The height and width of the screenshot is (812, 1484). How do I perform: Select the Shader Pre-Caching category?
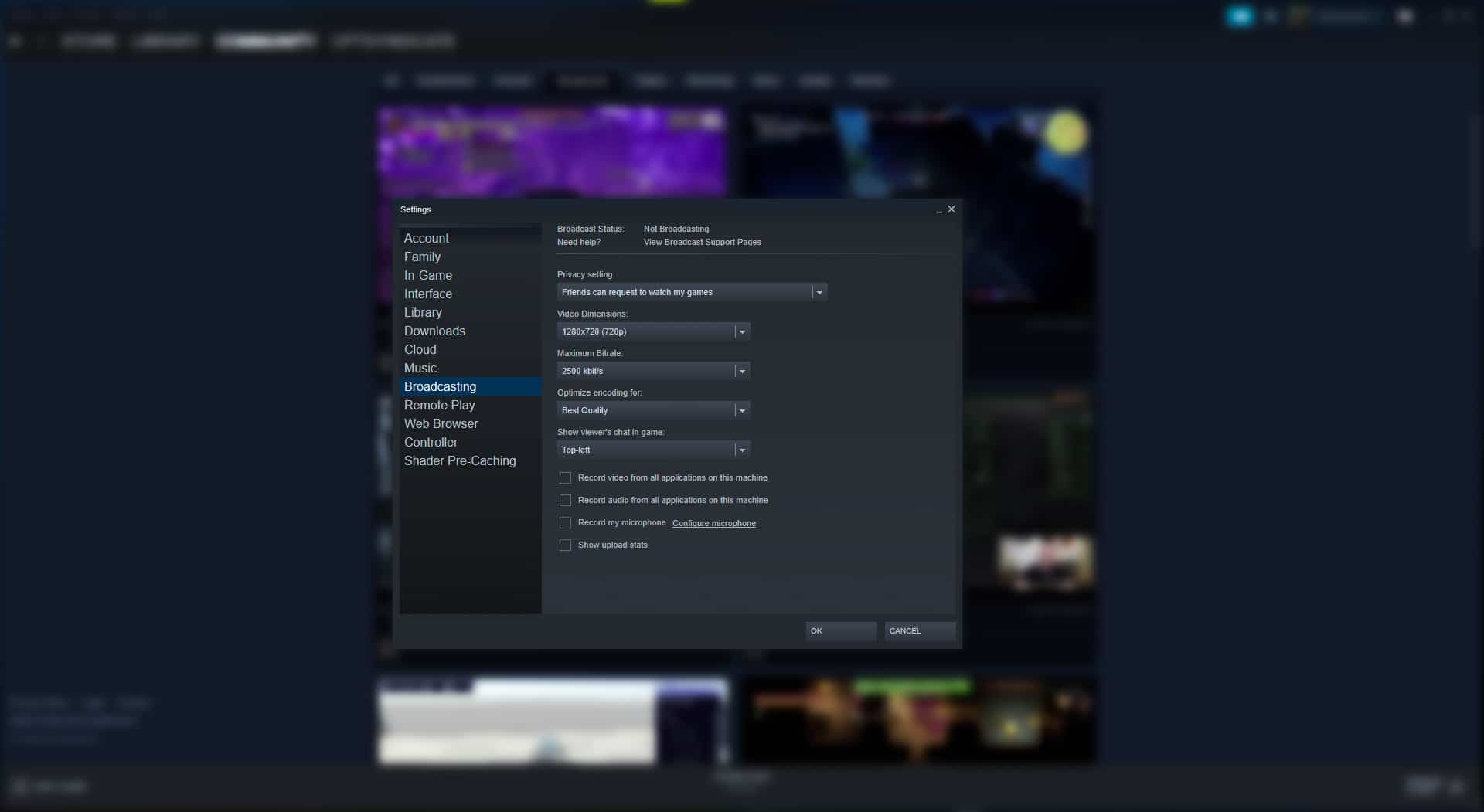[460, 460]
